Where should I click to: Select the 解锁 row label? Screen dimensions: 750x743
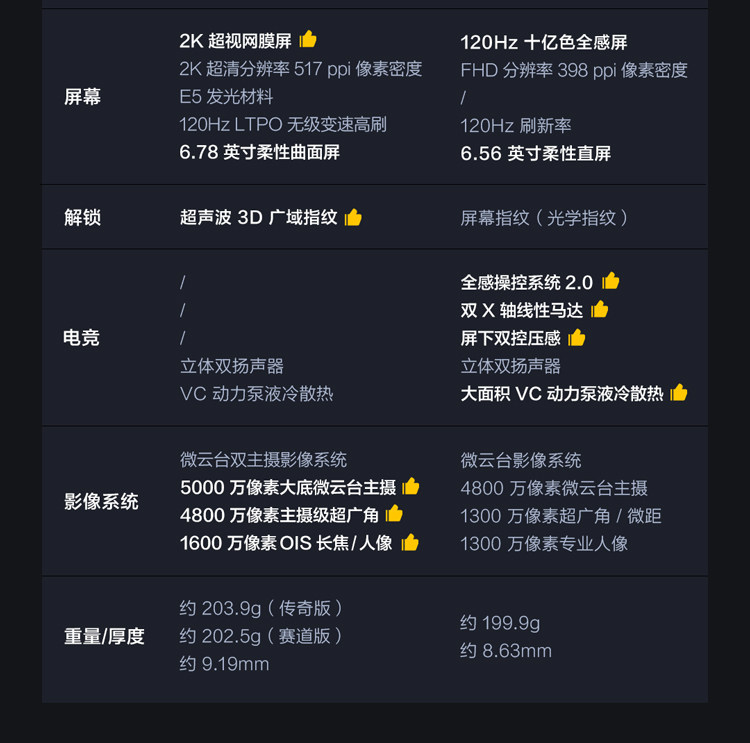[x=82, y=217]
